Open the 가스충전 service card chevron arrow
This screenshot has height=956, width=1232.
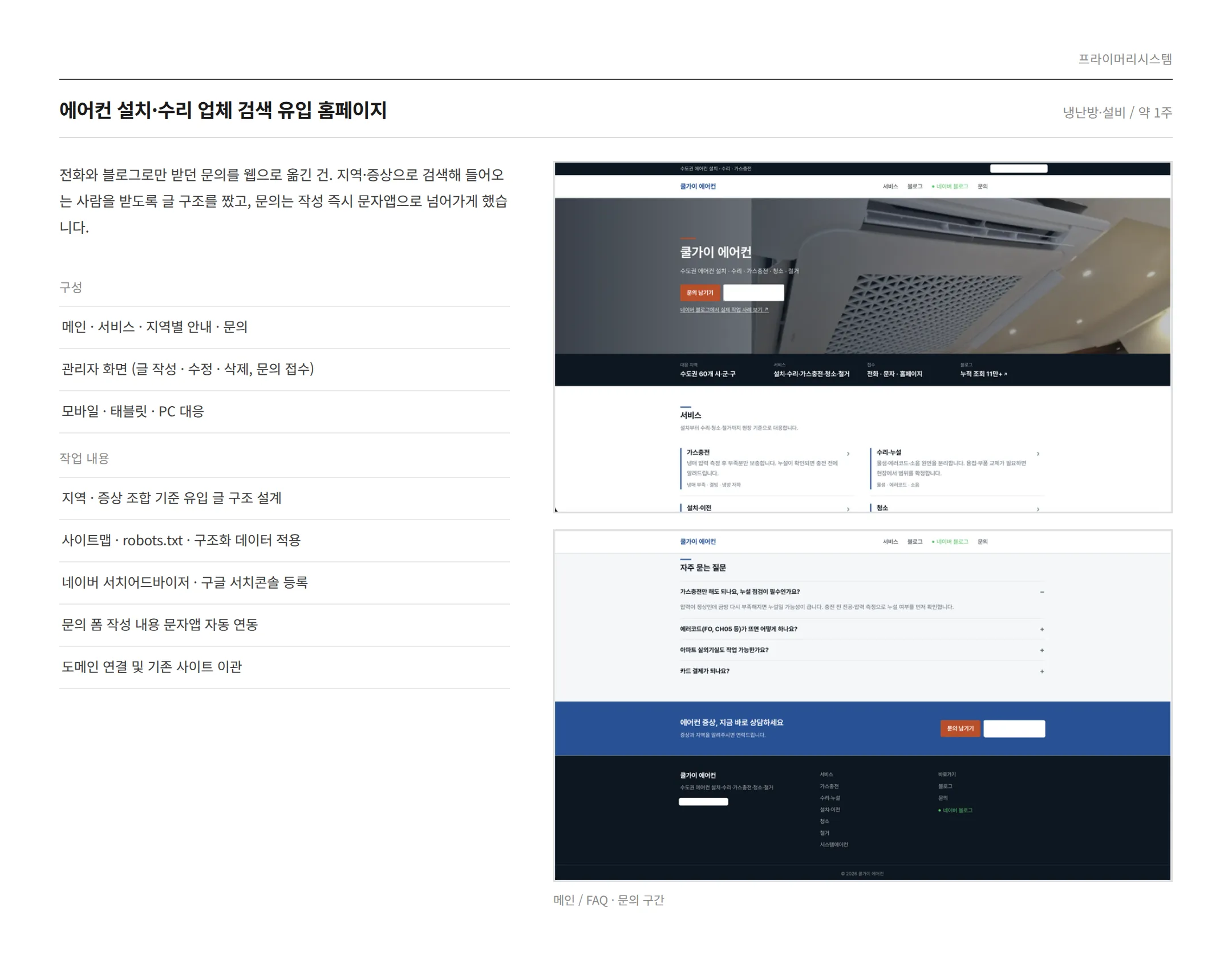[x=848, y=454]
